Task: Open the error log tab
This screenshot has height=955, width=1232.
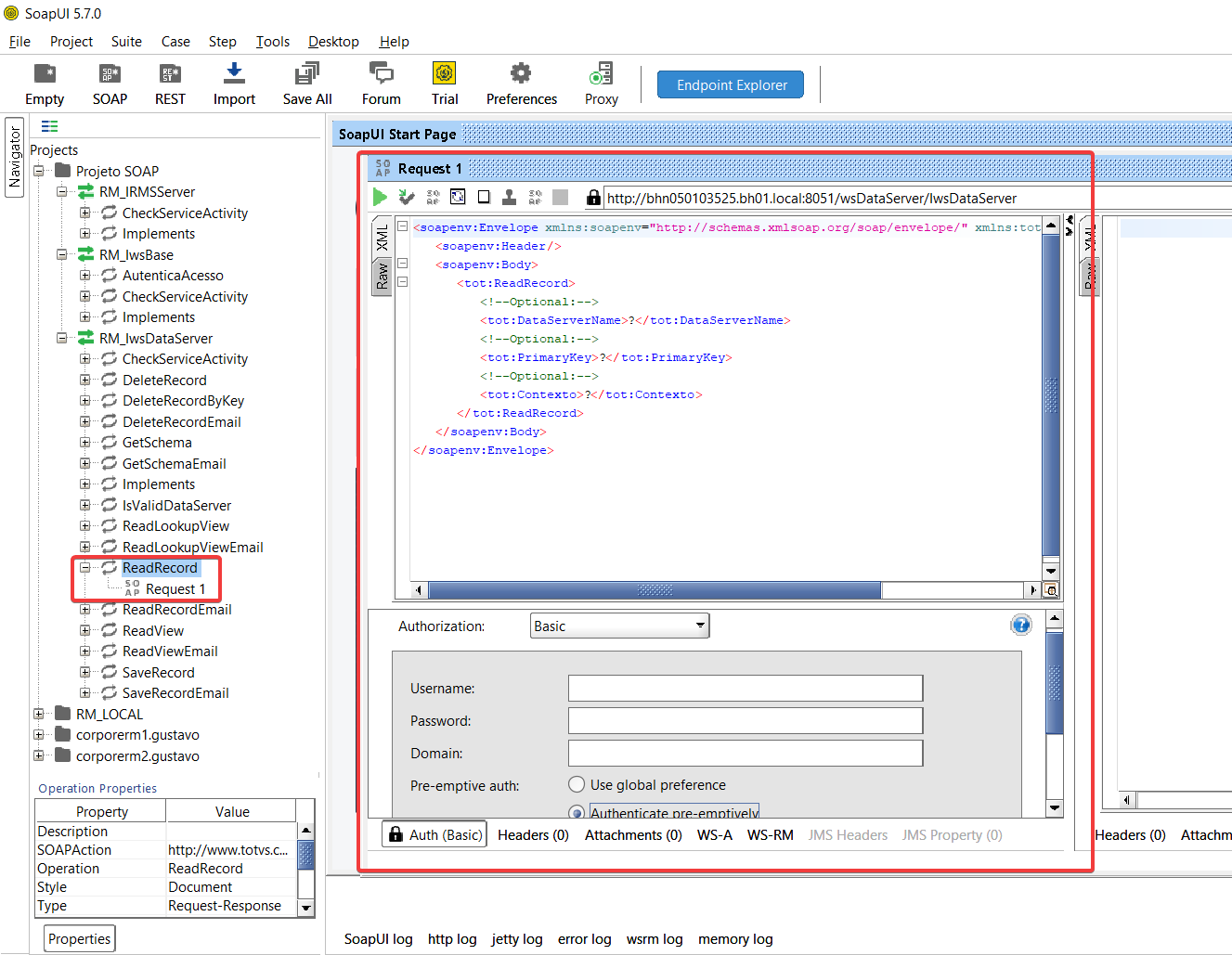Action: (584, 938)
